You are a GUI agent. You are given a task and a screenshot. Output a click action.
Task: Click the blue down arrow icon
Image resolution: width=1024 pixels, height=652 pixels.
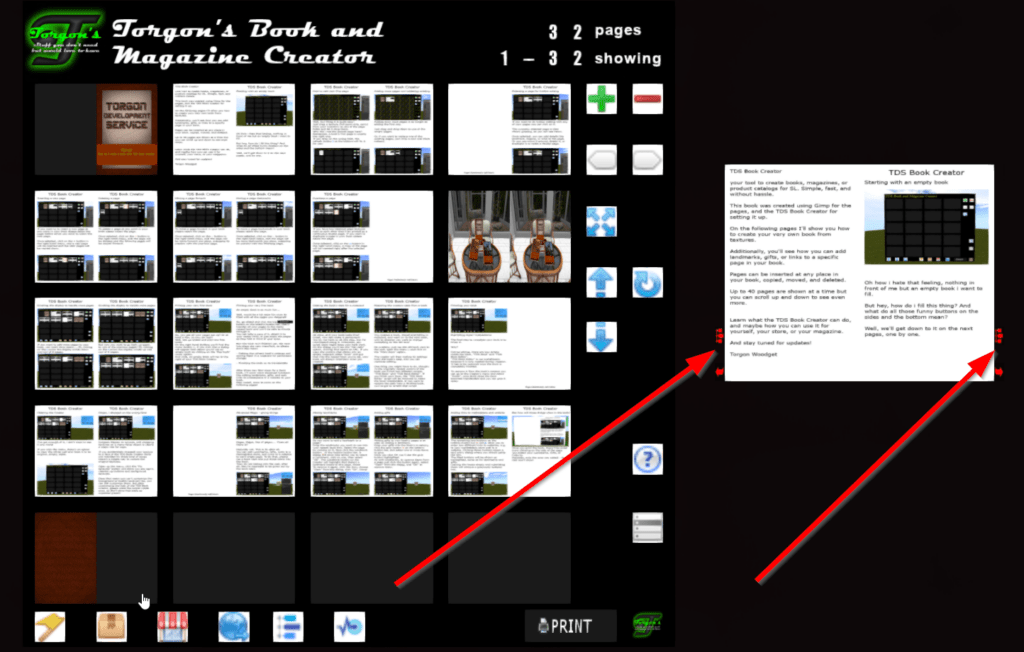601,337
